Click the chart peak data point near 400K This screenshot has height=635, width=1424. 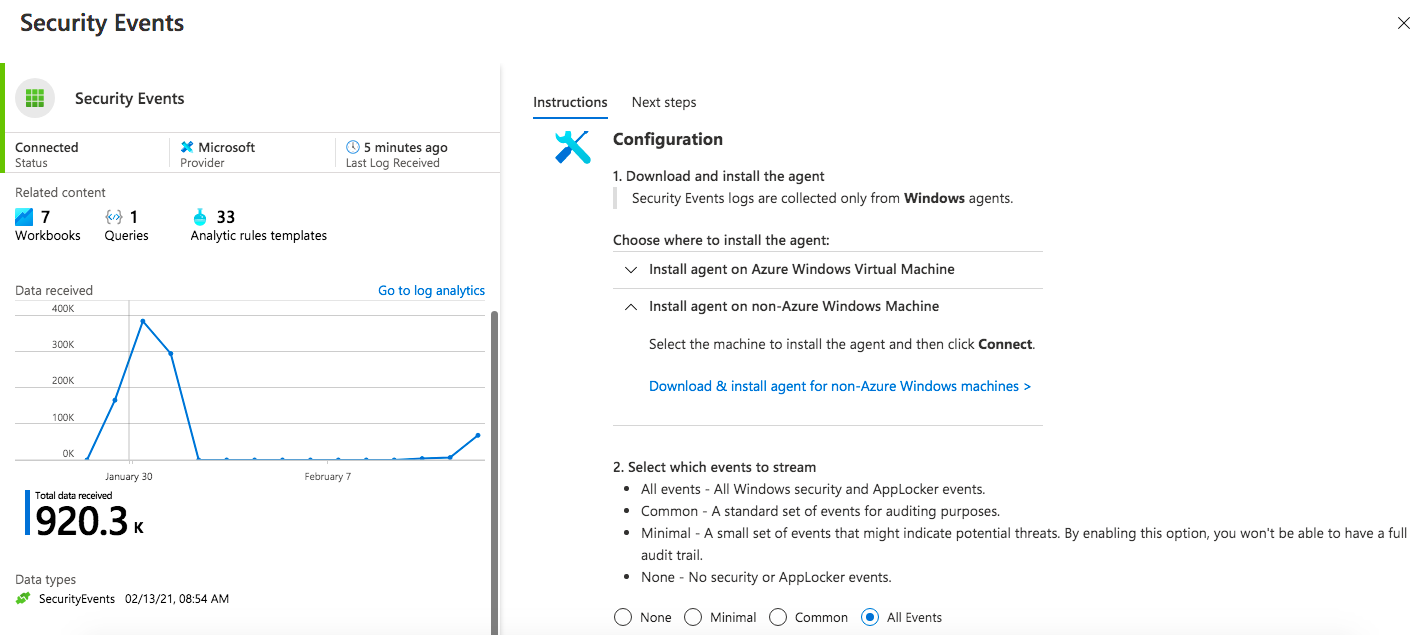143,321
